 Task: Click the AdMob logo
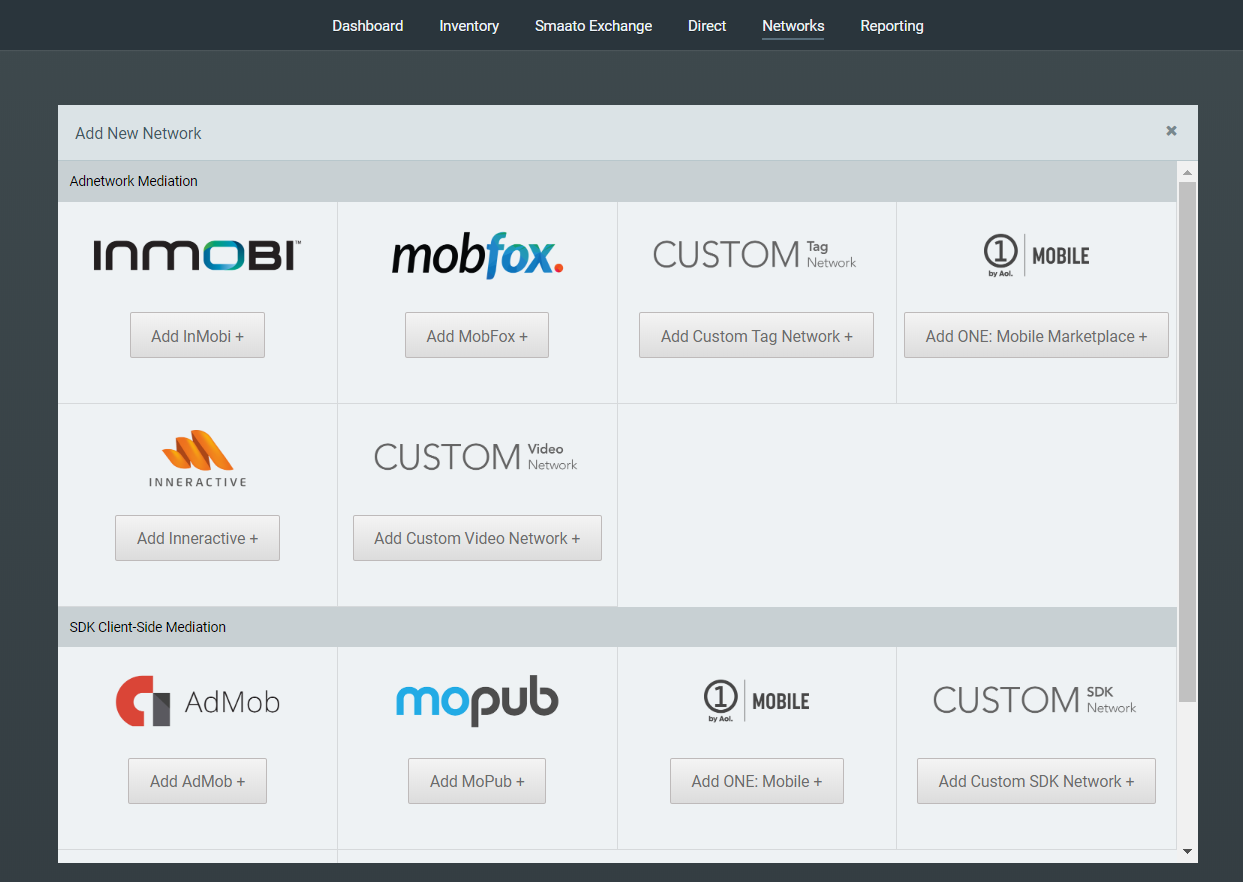tap(198, 701)
